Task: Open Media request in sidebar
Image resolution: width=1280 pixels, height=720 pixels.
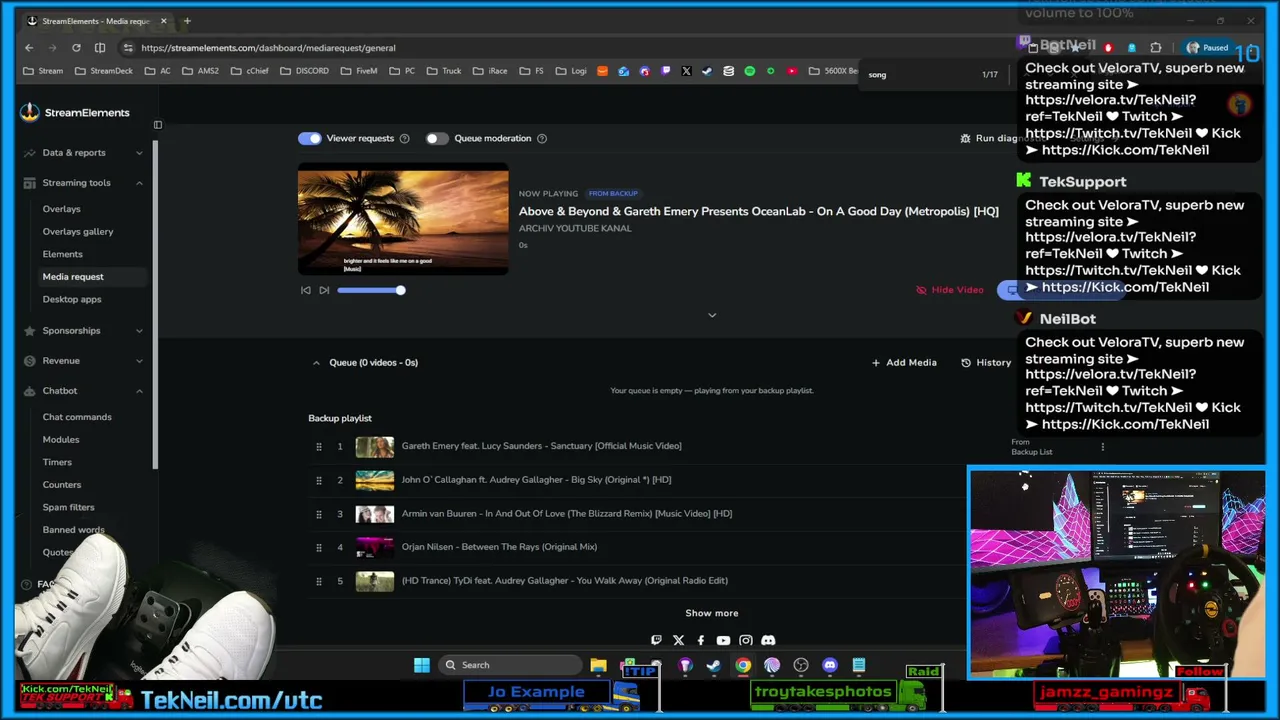Action: coord(73,277)
